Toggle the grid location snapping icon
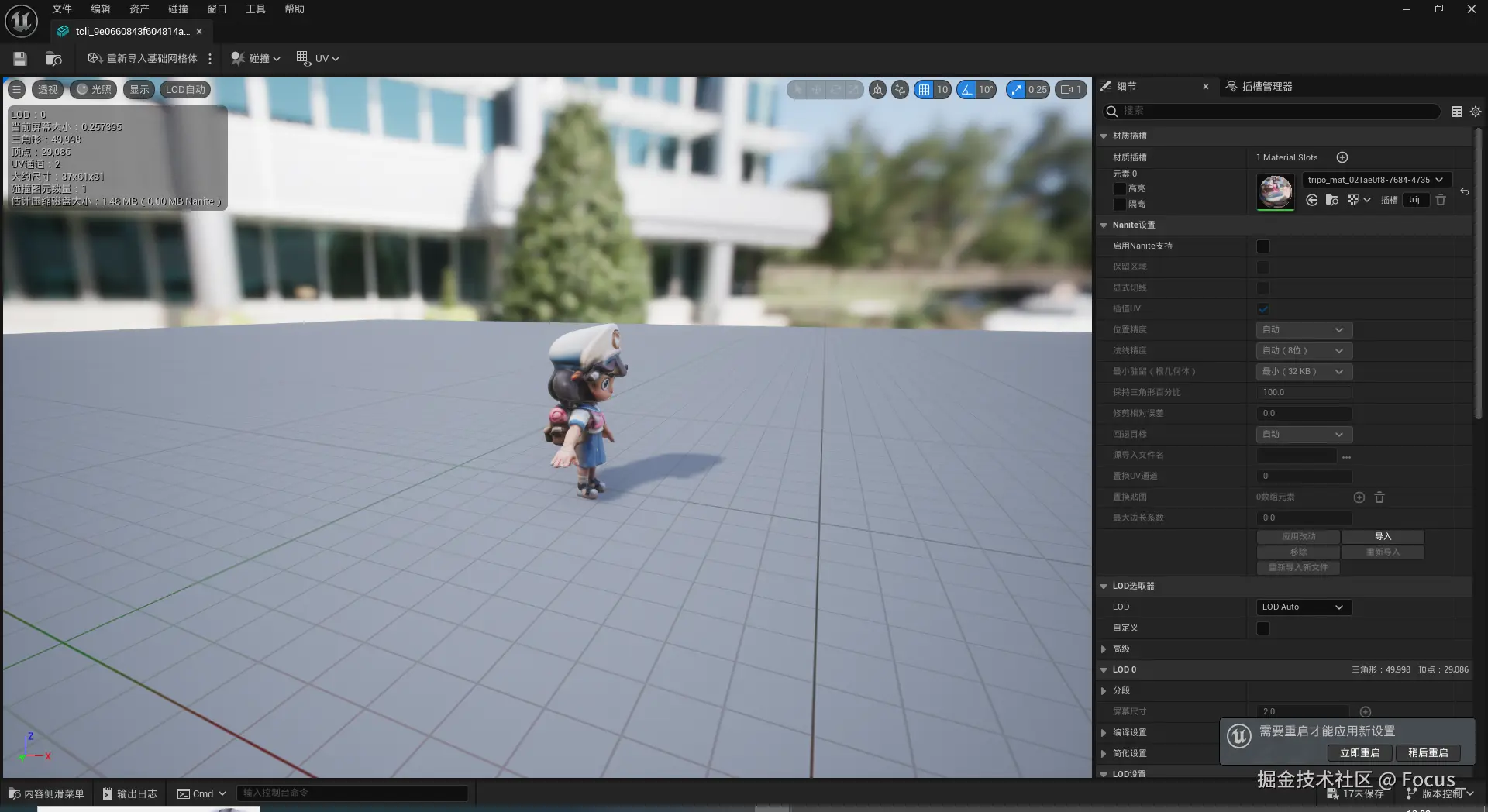The image size is (1488, 812). tap(924, 90)
